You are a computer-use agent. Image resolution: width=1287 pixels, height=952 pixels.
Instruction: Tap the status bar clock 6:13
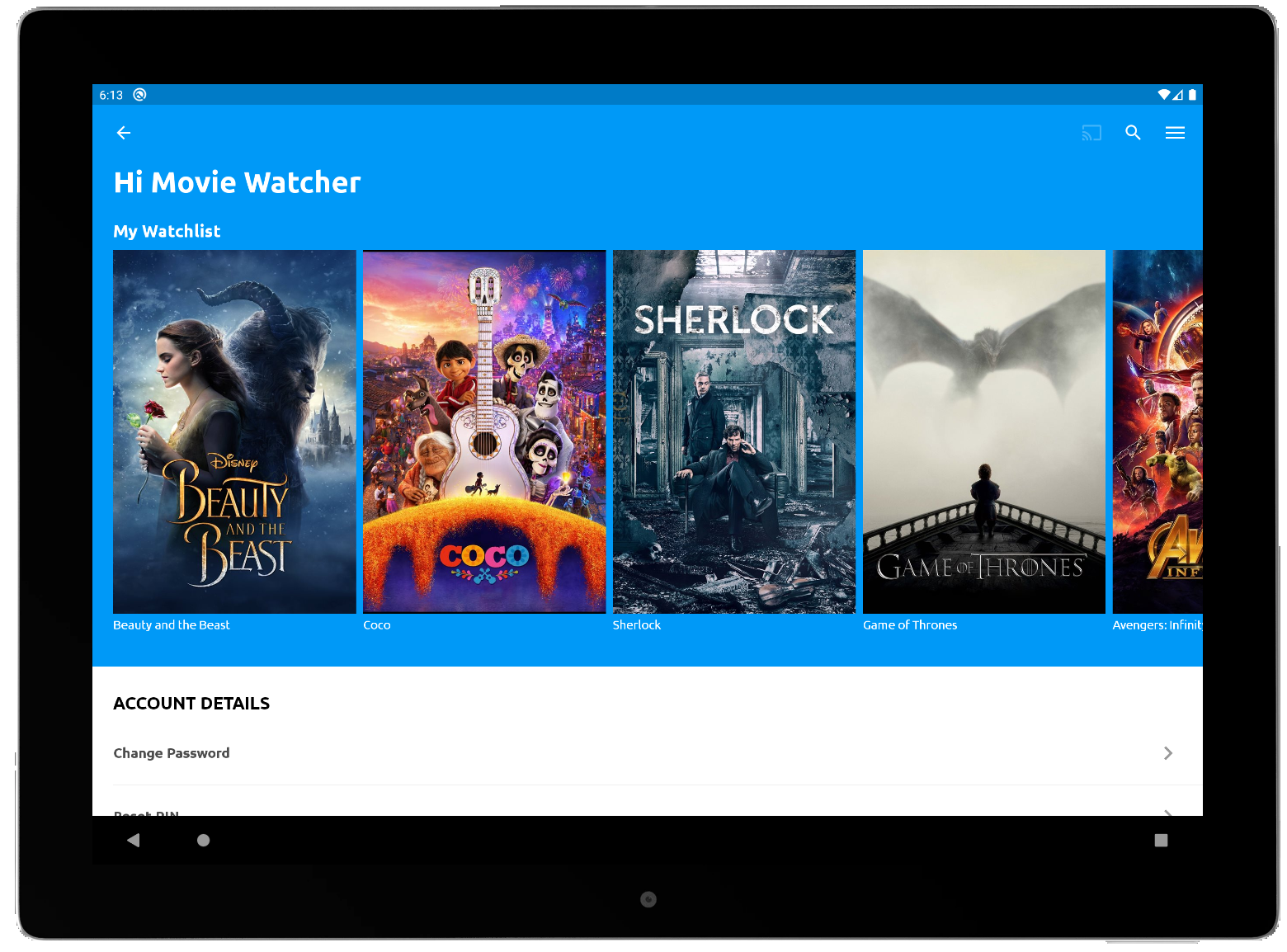[111, 96]
